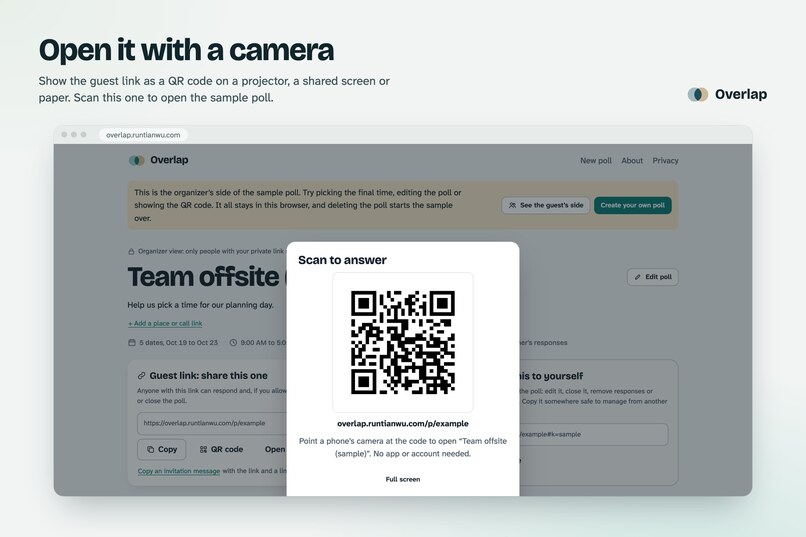Click the link icon beside Guest link heading
Image resolution: width=806 pixels, height=537 pixels.
(x=141, y=376)
